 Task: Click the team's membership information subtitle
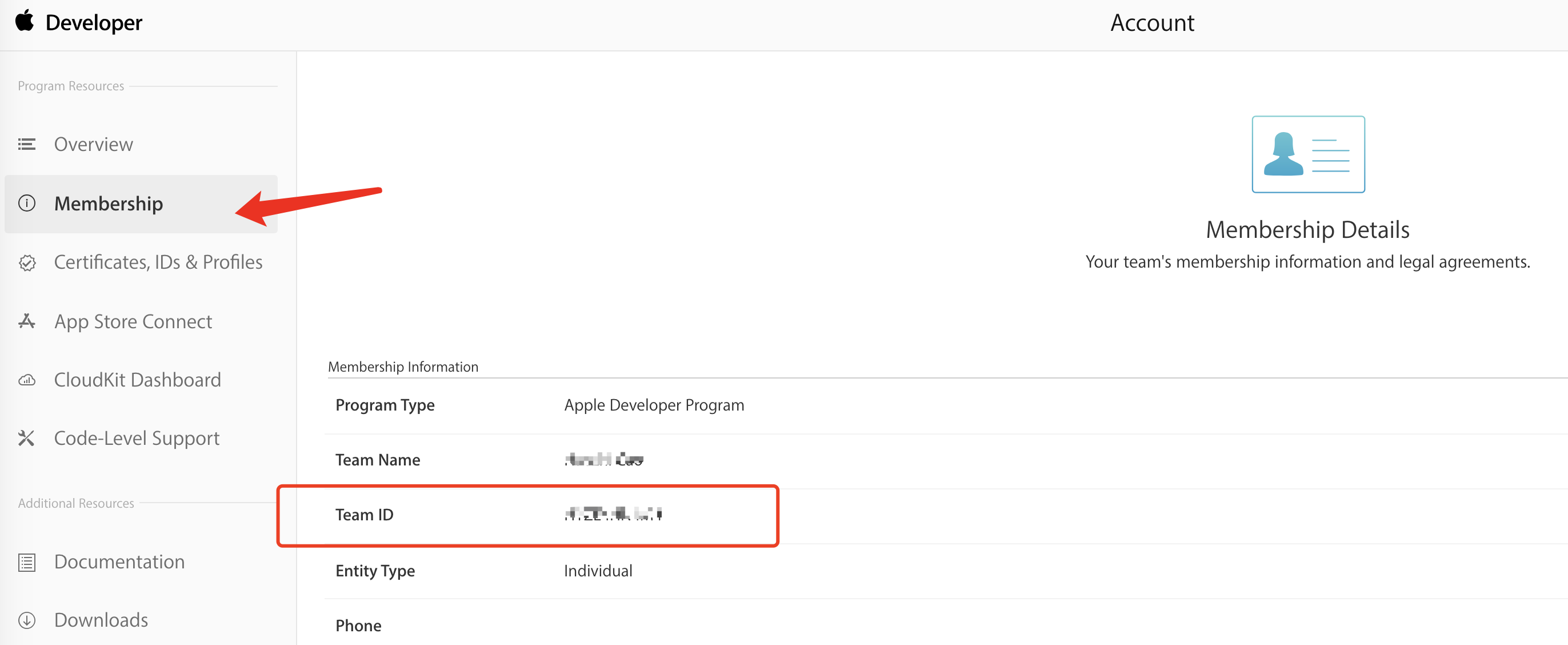click(x=1307, y=262)
